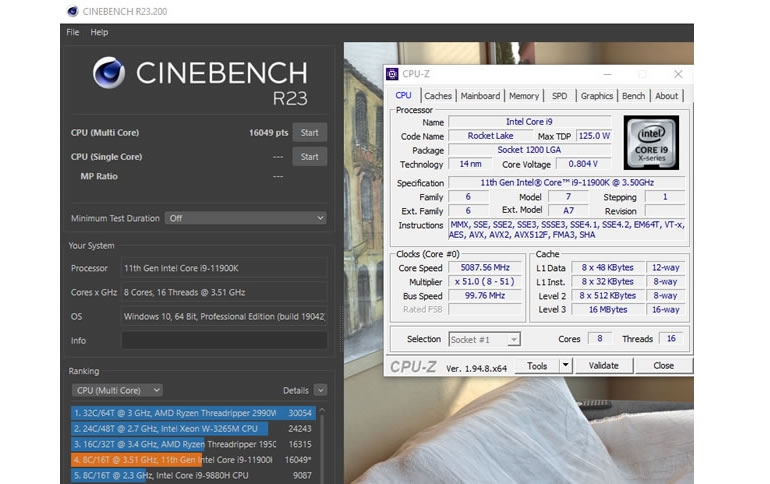Switch to the Memory tab
The height and width of the screenshot is (484, 770).
click(523, 96)
